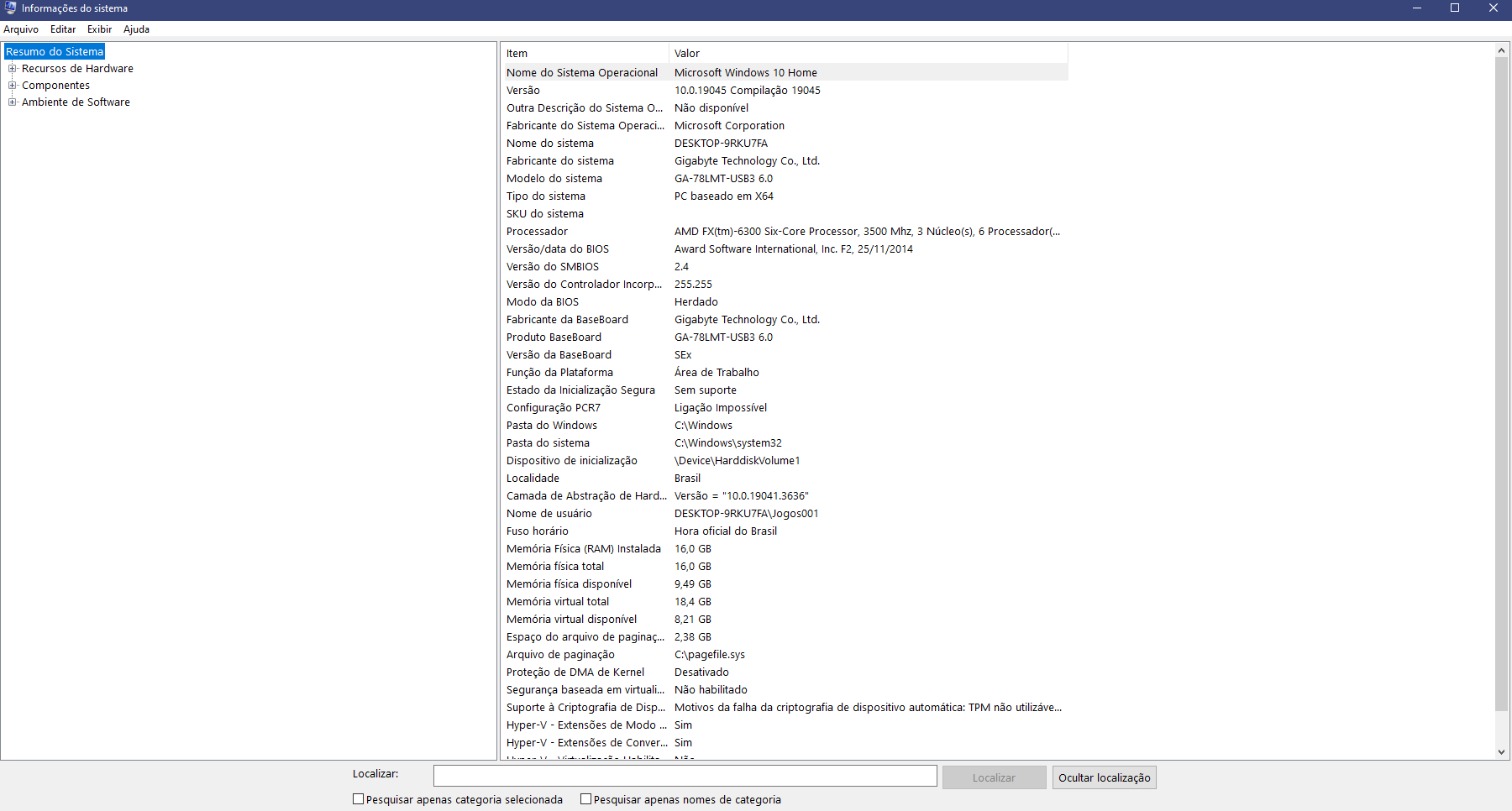1512x811 pixels.
Task: Minimize the Informações do sistema window
Action: (x=1416, y=8)
